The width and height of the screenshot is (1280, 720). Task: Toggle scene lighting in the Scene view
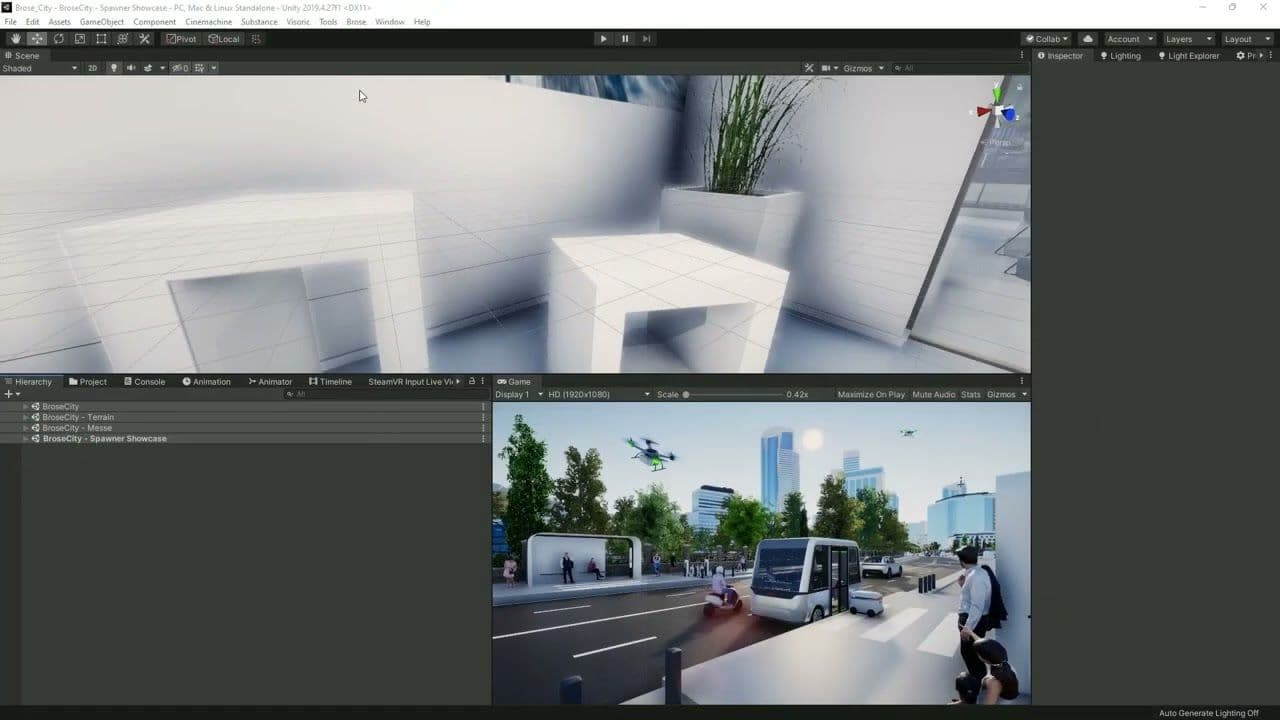114,68
